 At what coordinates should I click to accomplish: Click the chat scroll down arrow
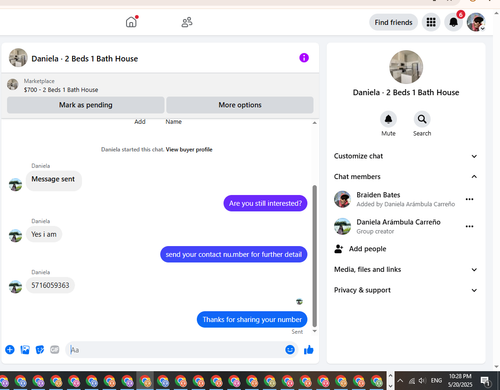point(314,331)
